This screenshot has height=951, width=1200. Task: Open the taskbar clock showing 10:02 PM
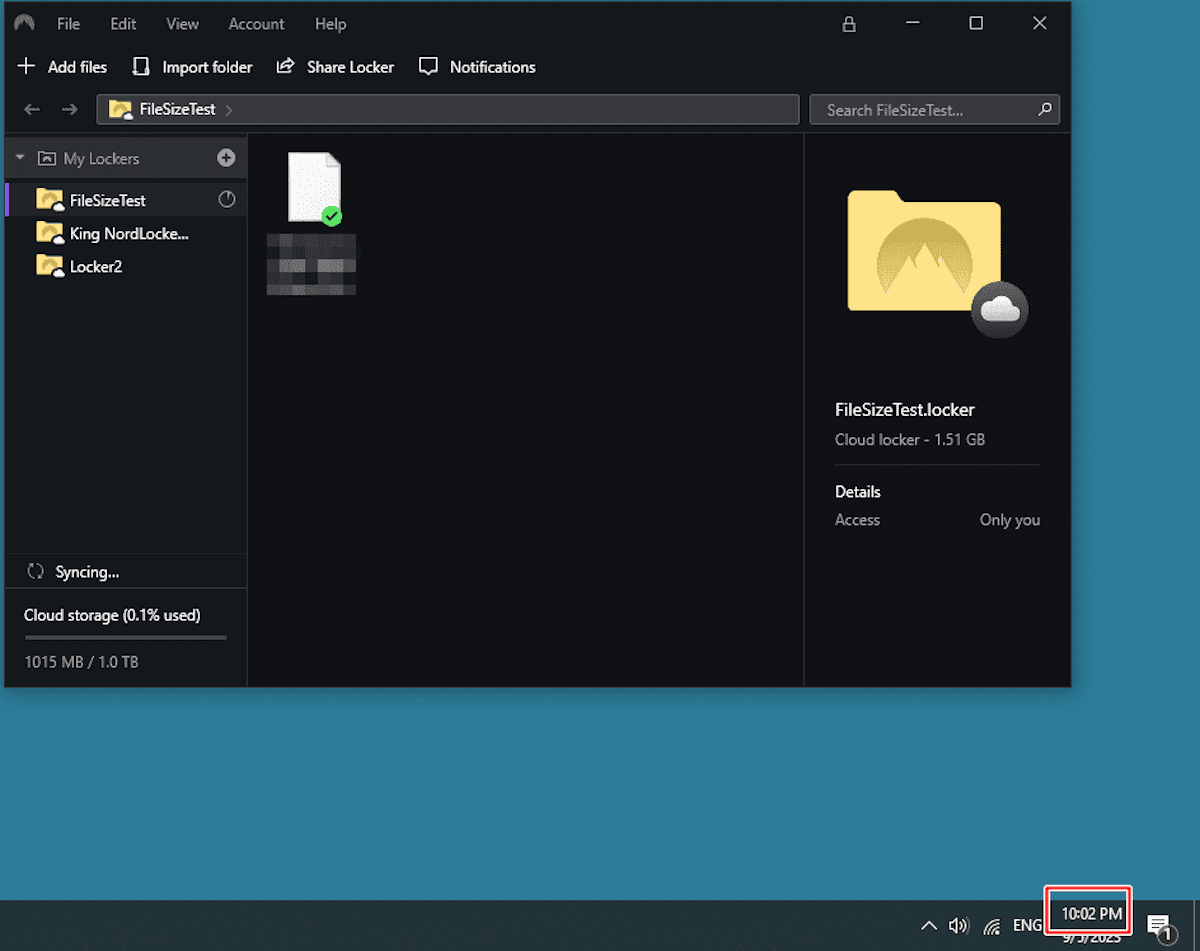pyautogui.click(x=1091, y=914)
